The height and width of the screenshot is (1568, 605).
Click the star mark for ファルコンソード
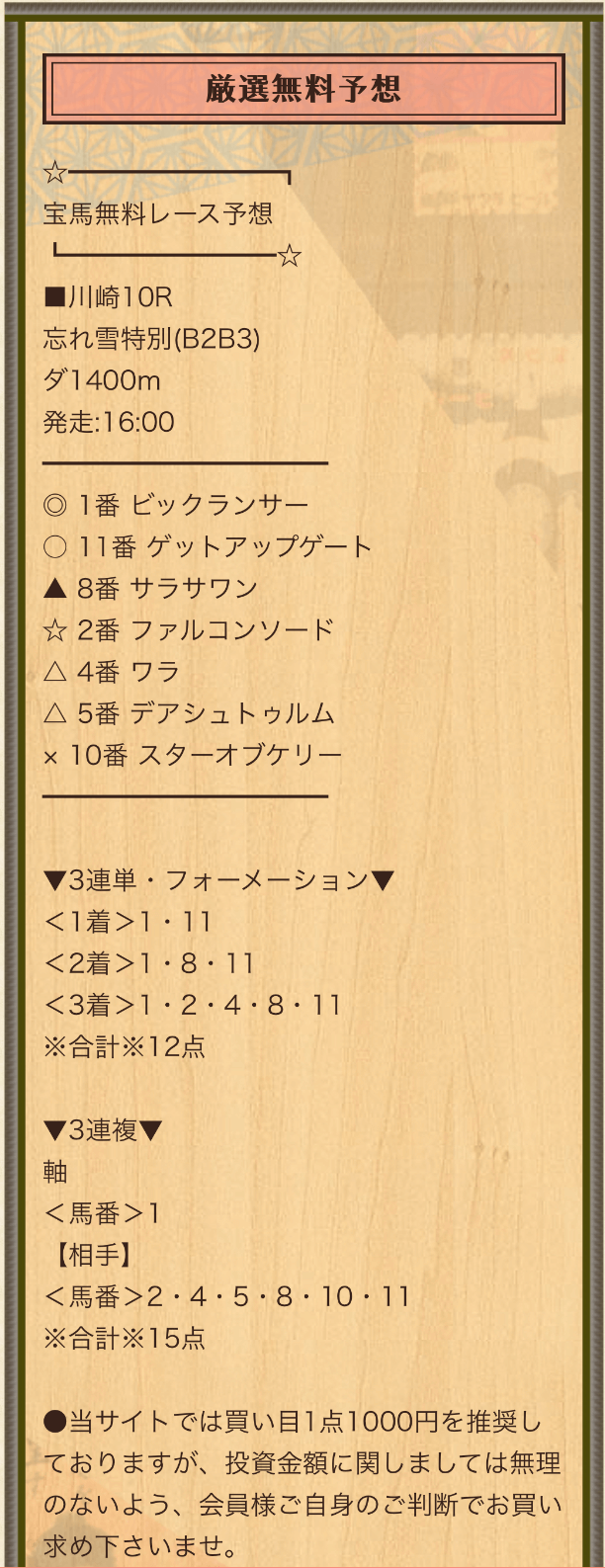[55, 629]
